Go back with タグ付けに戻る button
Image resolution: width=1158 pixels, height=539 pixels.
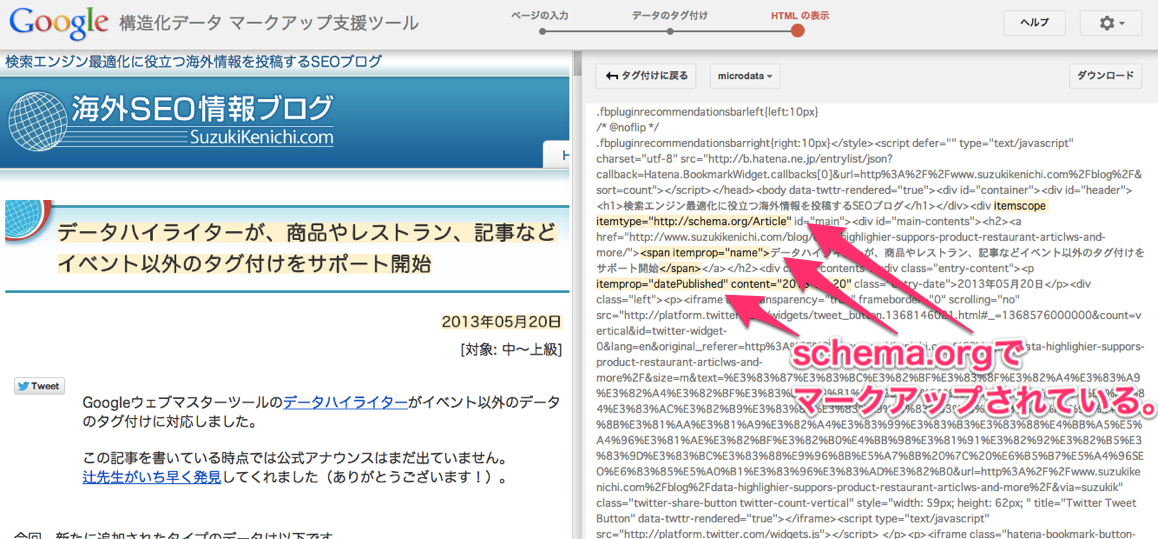tap(646, 75)
